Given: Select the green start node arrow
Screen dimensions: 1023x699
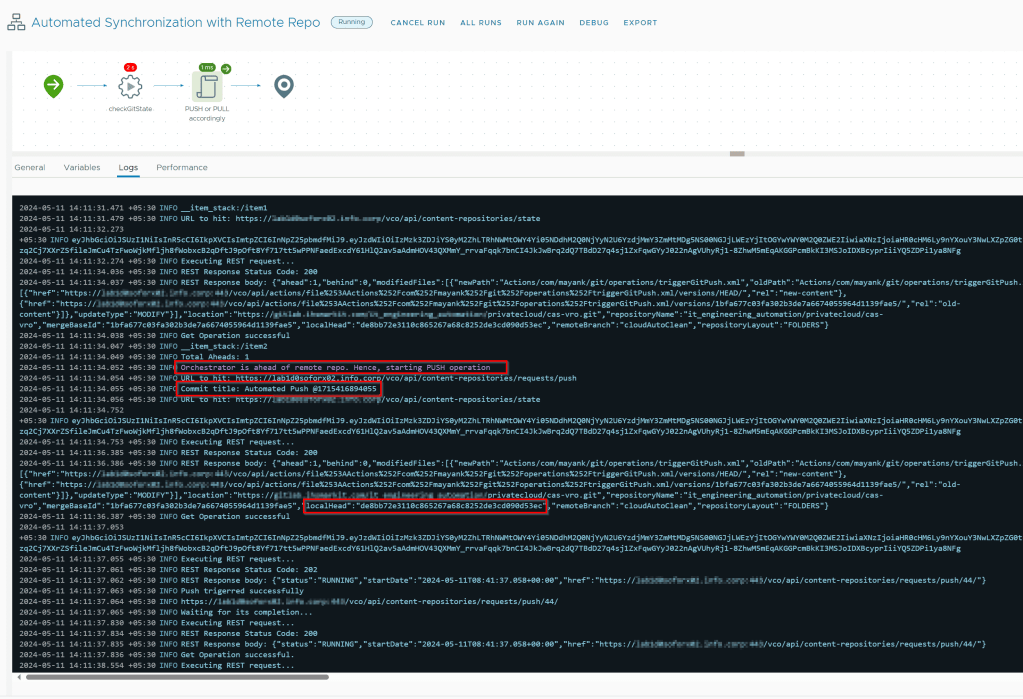Looking at the screenshot, I should [x=53, y=87].
